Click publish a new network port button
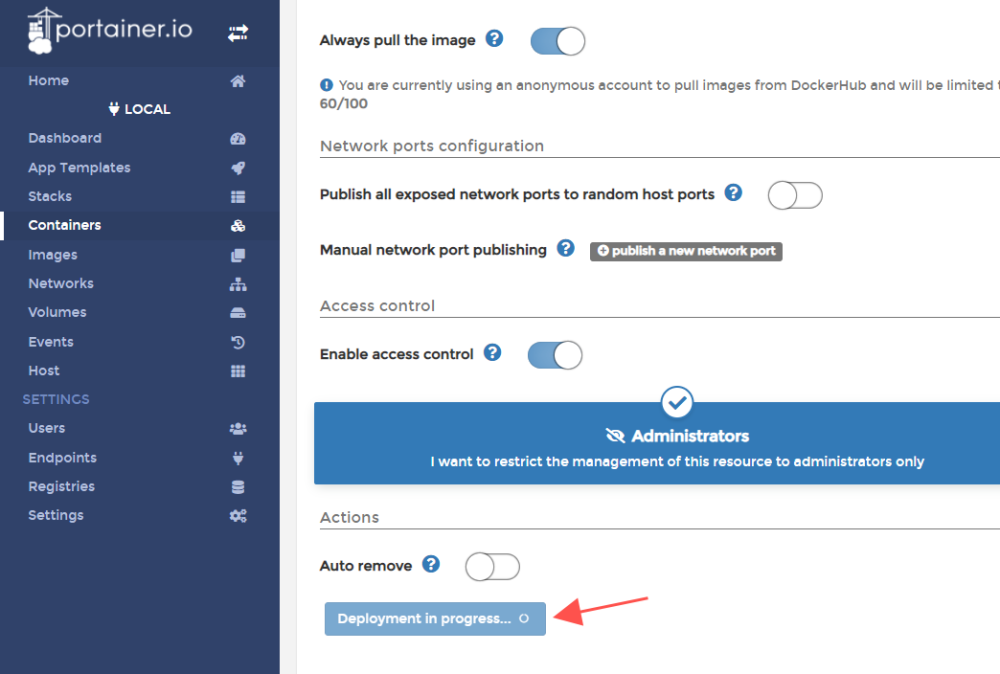 click(x=686, y=251)
